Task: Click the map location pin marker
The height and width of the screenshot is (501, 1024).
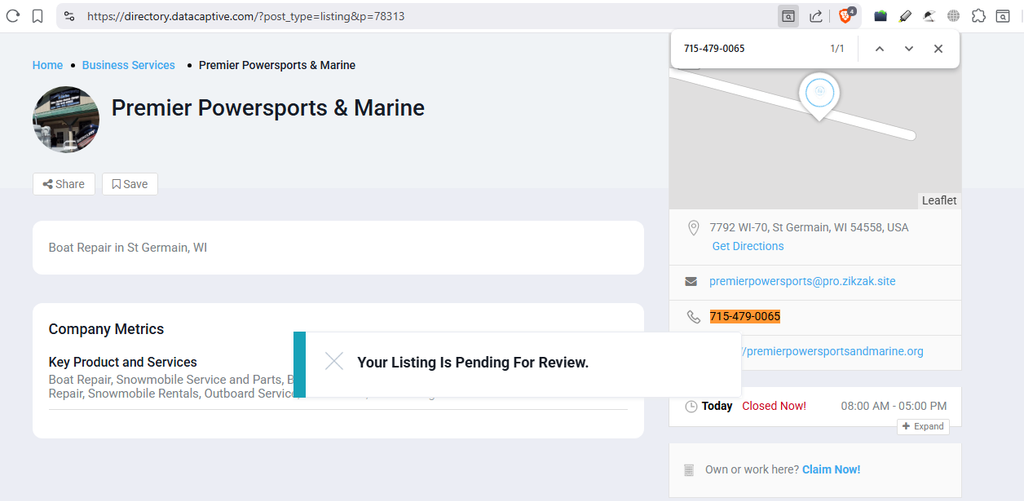Action: [x=820, y=95]
